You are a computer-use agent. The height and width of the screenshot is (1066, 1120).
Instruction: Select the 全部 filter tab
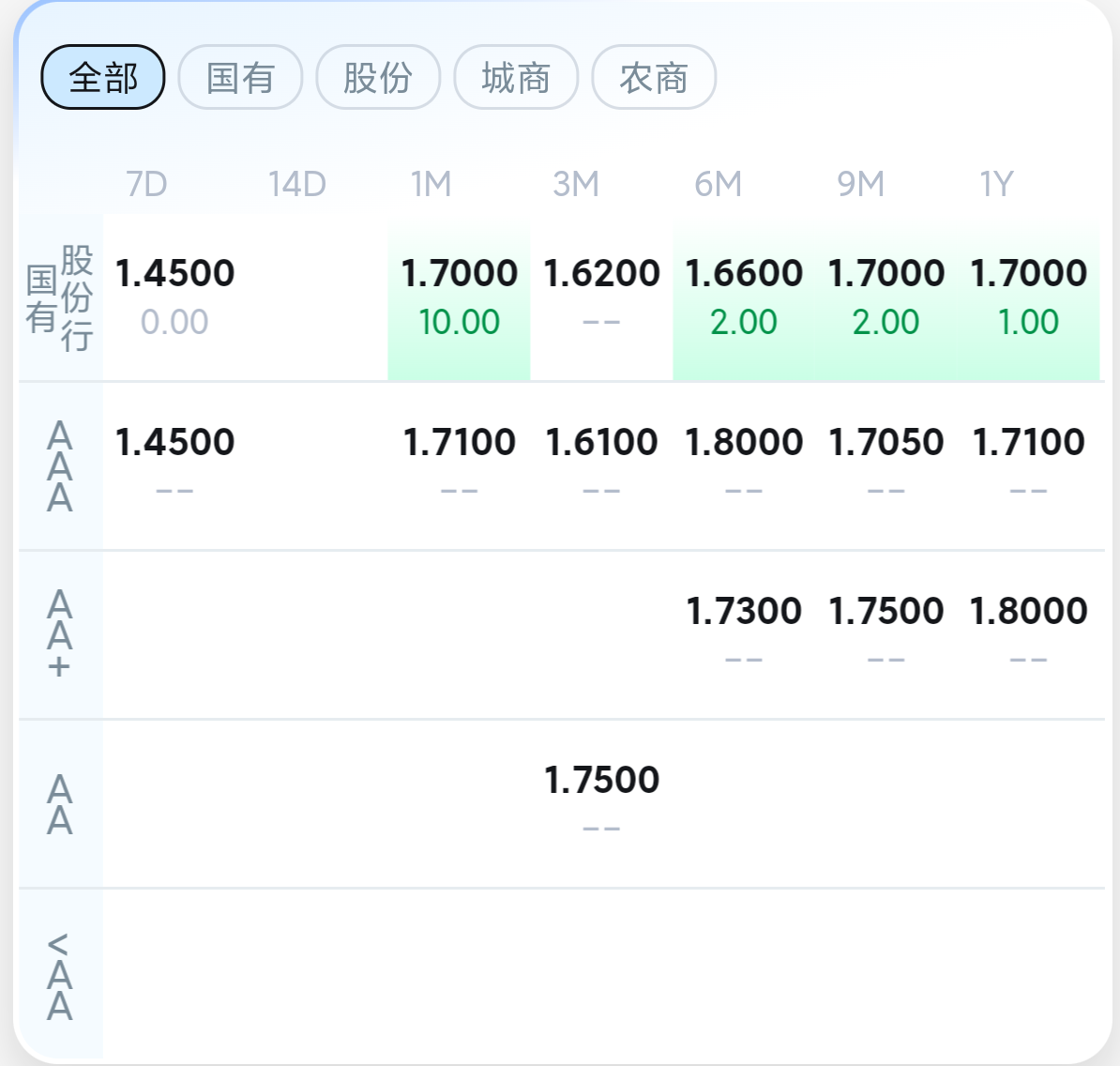pyautogui.click(x=103, y=77)
